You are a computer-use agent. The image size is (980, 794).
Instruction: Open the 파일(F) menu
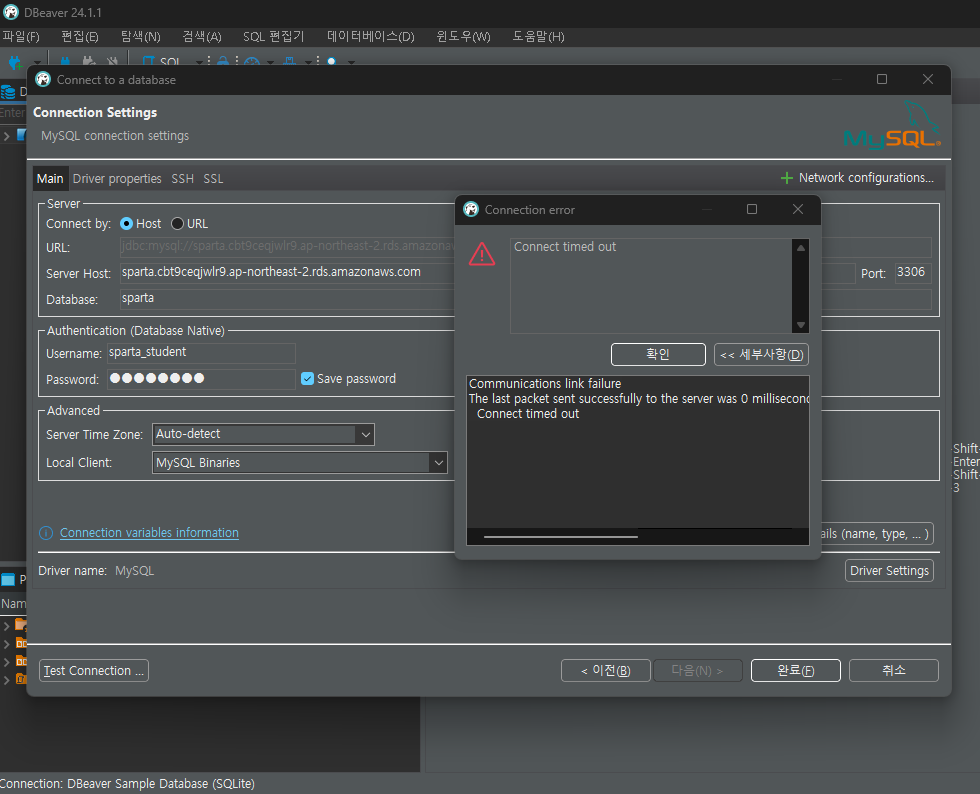tap(21, 36)
